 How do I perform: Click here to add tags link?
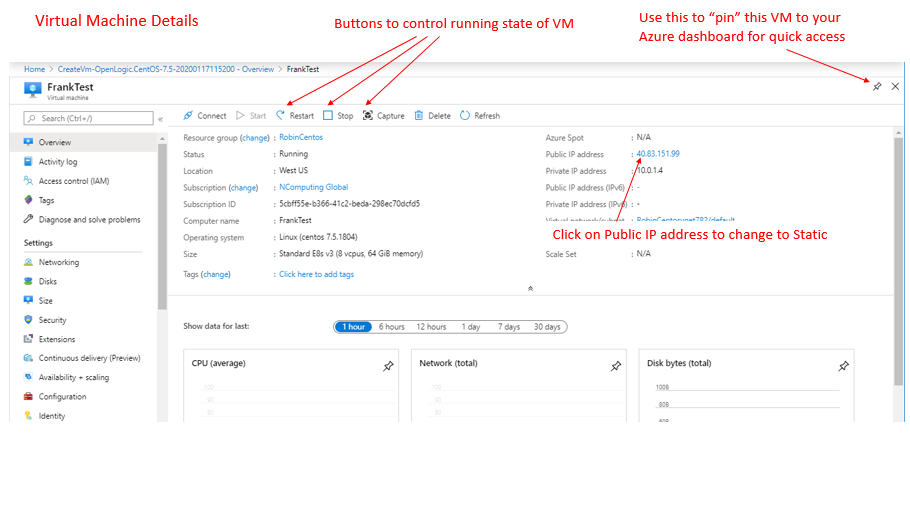pyautogui.click(x=316, y=274)
